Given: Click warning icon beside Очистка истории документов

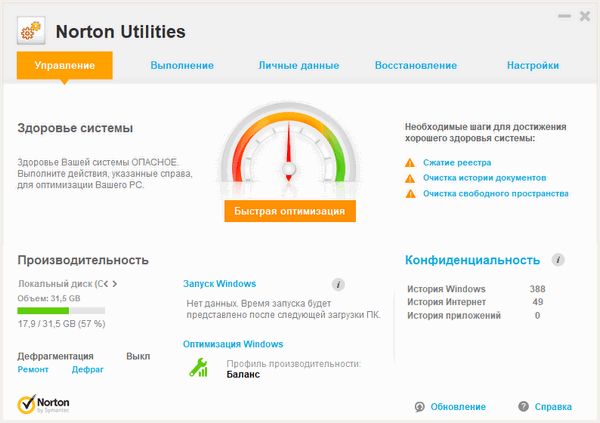Looking at the screenshot, I should point(410,178).
